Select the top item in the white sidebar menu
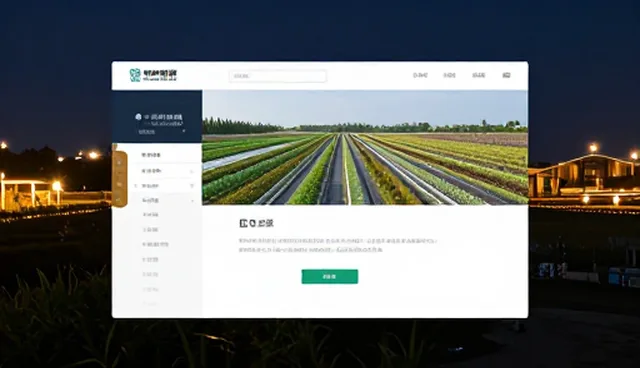Image resolution: width=640 pixels, height=368 pixels. 151,155
